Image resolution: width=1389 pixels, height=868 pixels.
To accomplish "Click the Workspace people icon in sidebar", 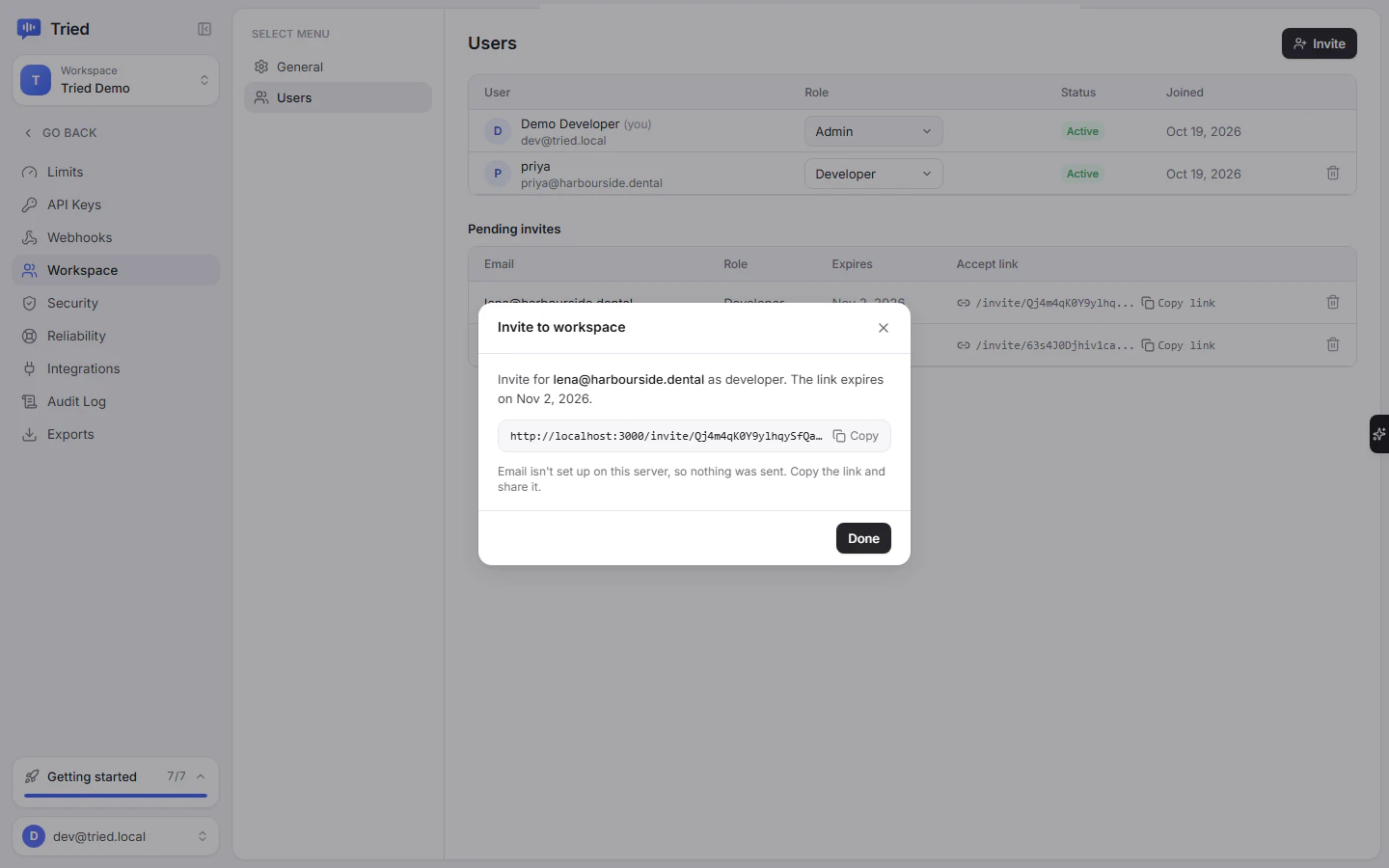I will 30,270.
